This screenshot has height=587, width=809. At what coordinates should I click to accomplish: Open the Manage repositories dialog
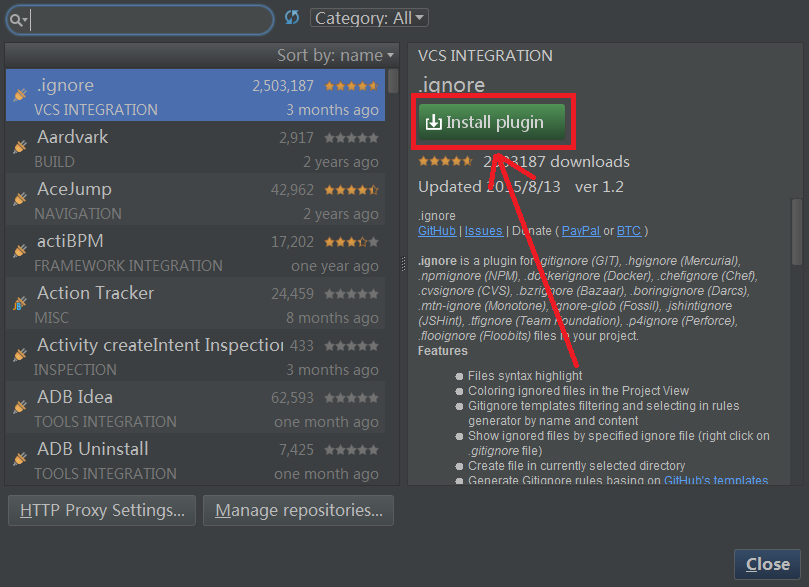298,510
